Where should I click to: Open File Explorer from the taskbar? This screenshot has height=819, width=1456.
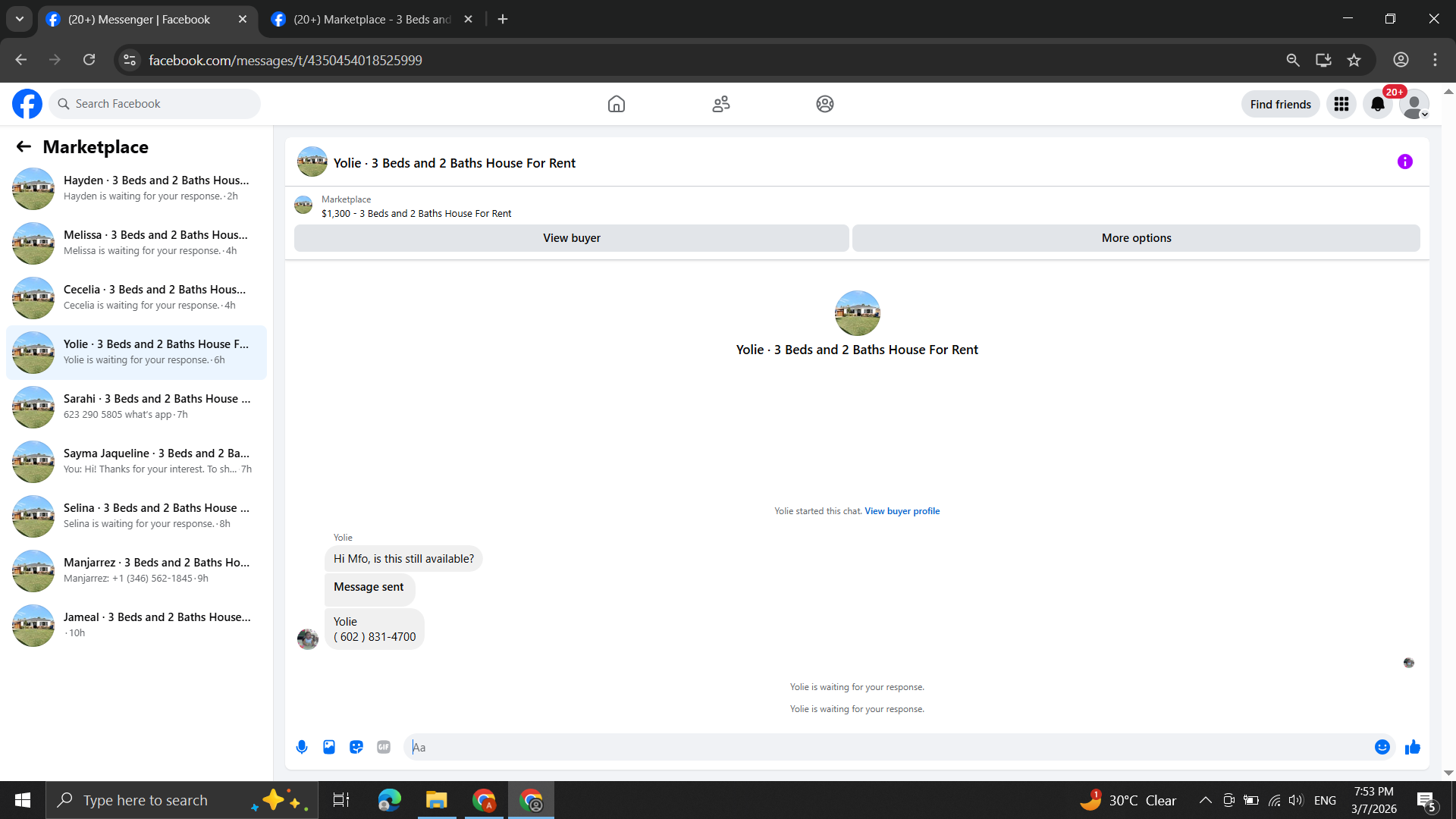(437, 800)
